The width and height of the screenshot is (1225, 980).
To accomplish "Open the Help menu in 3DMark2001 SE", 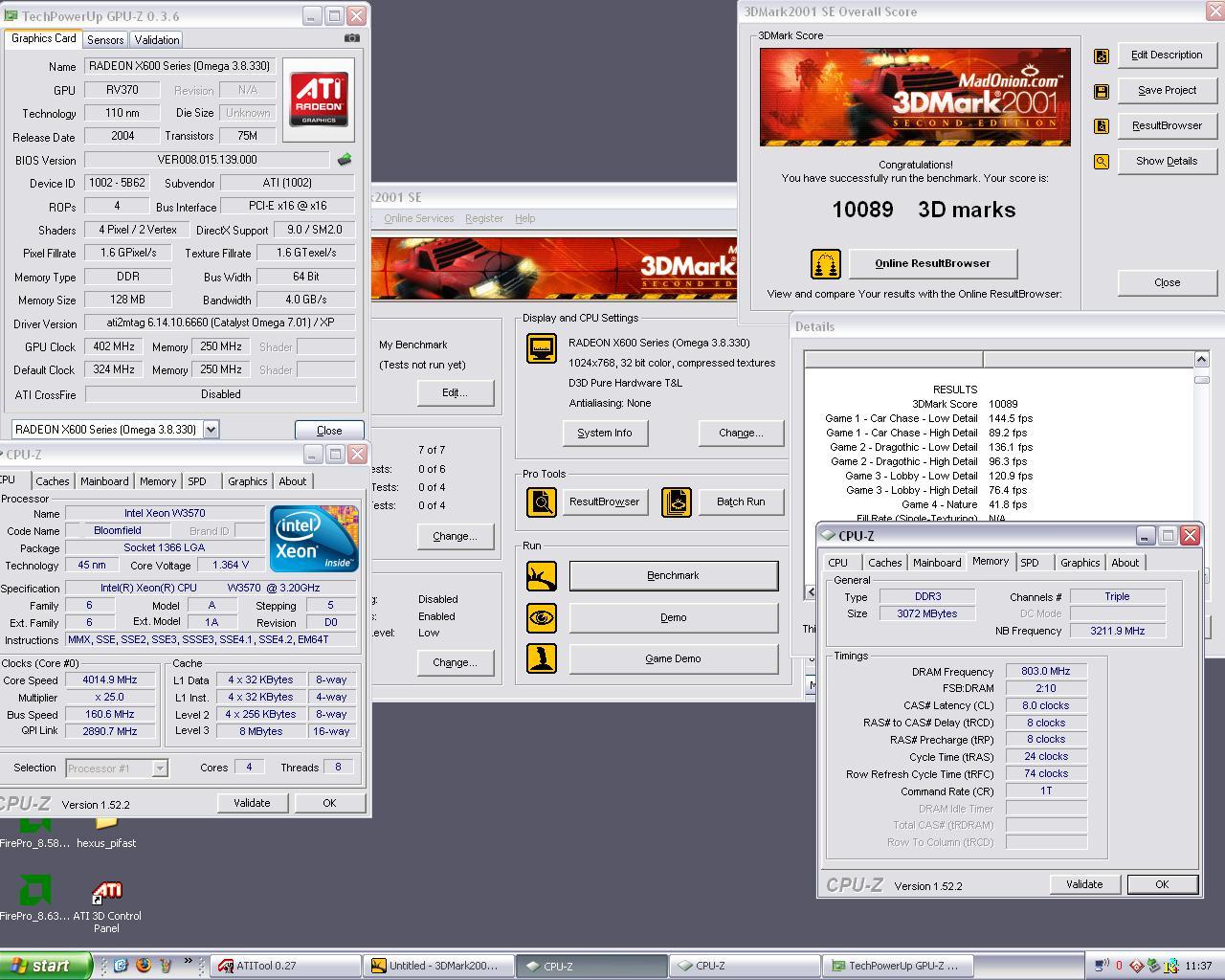I will point(524,218).
